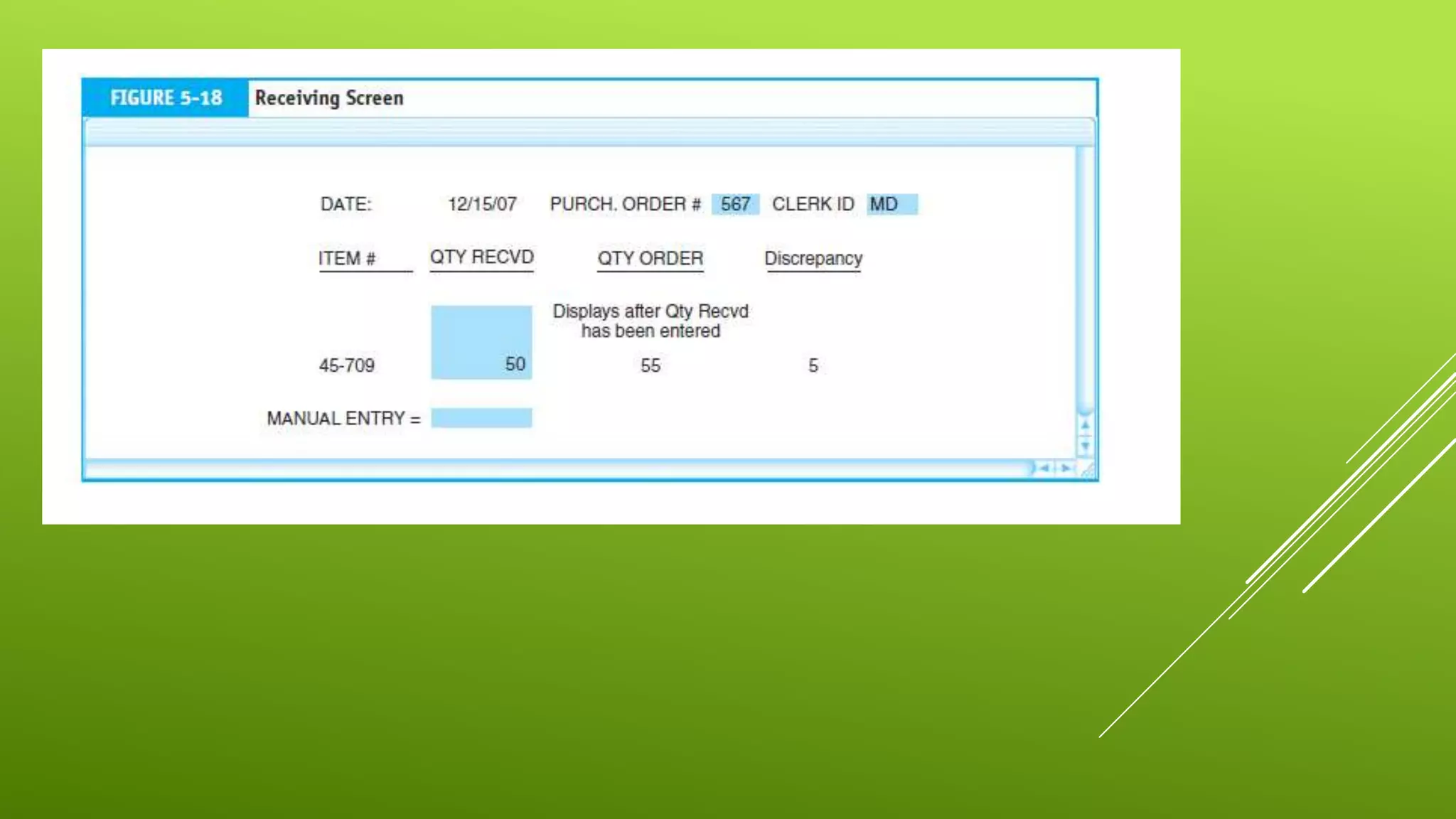Click the horizontal scrollbar left arrow
Viewport: 1456px width, 819px height.
(1044, 469)
